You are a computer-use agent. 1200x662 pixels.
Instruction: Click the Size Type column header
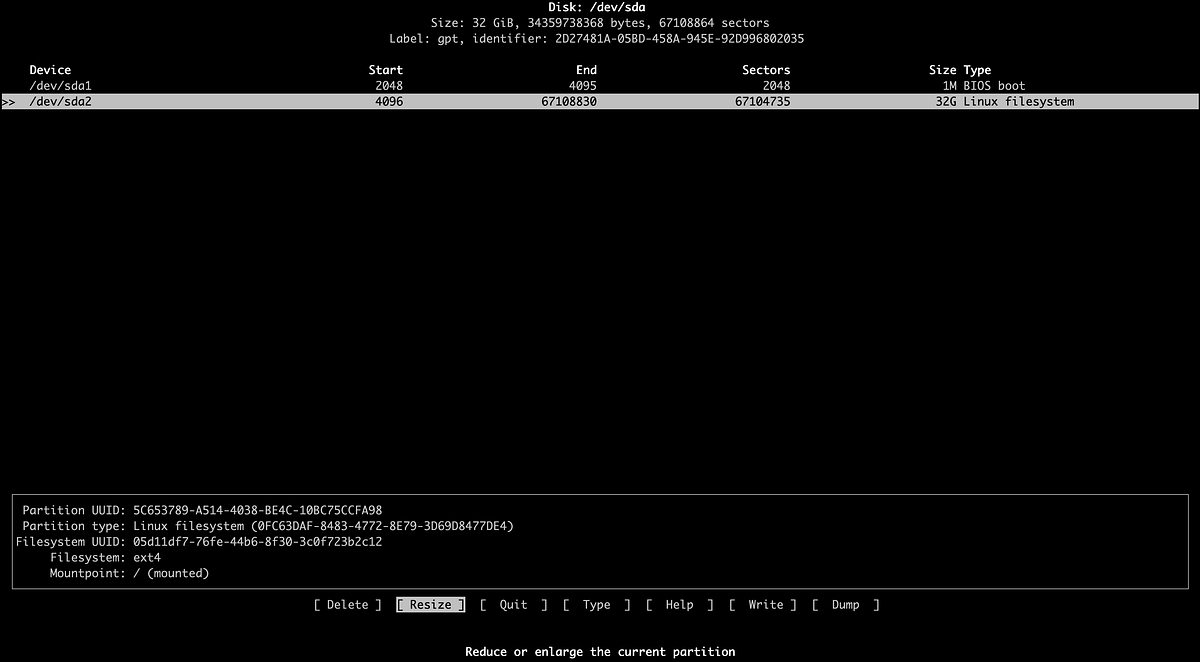click(960, 69)
